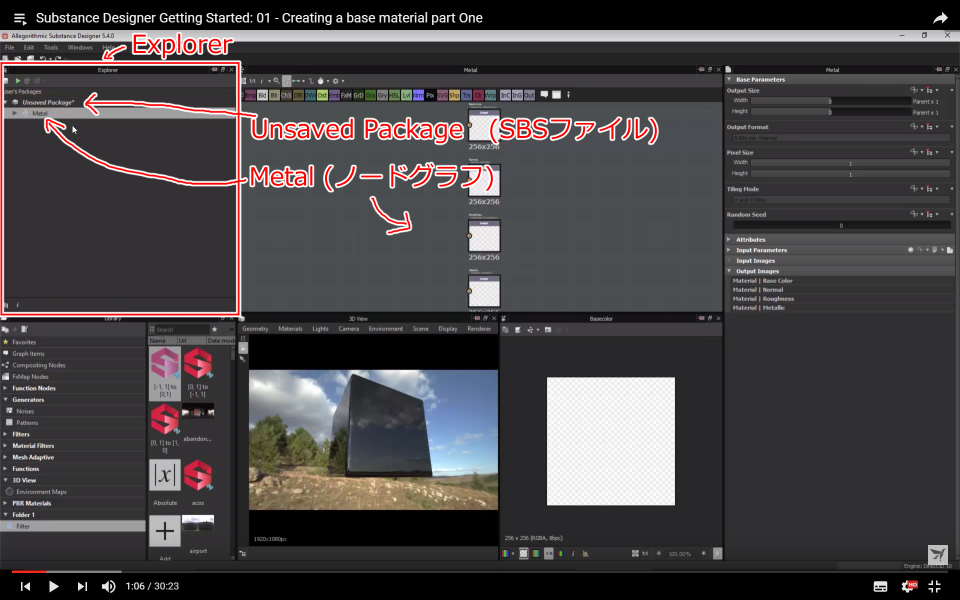Click the YouTube video progress bar

[x=480, y=571]
